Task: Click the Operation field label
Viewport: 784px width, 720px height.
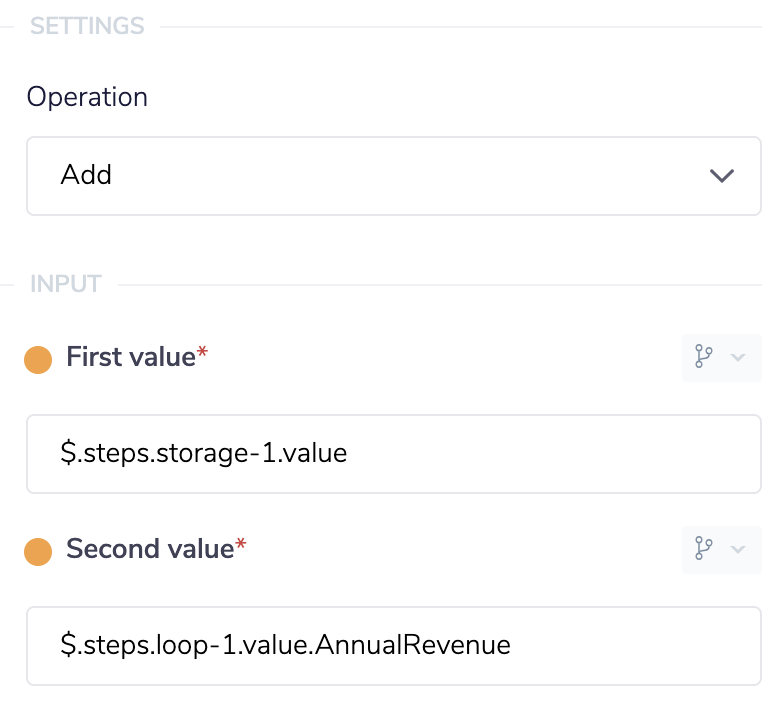Action: coord(87,97)
